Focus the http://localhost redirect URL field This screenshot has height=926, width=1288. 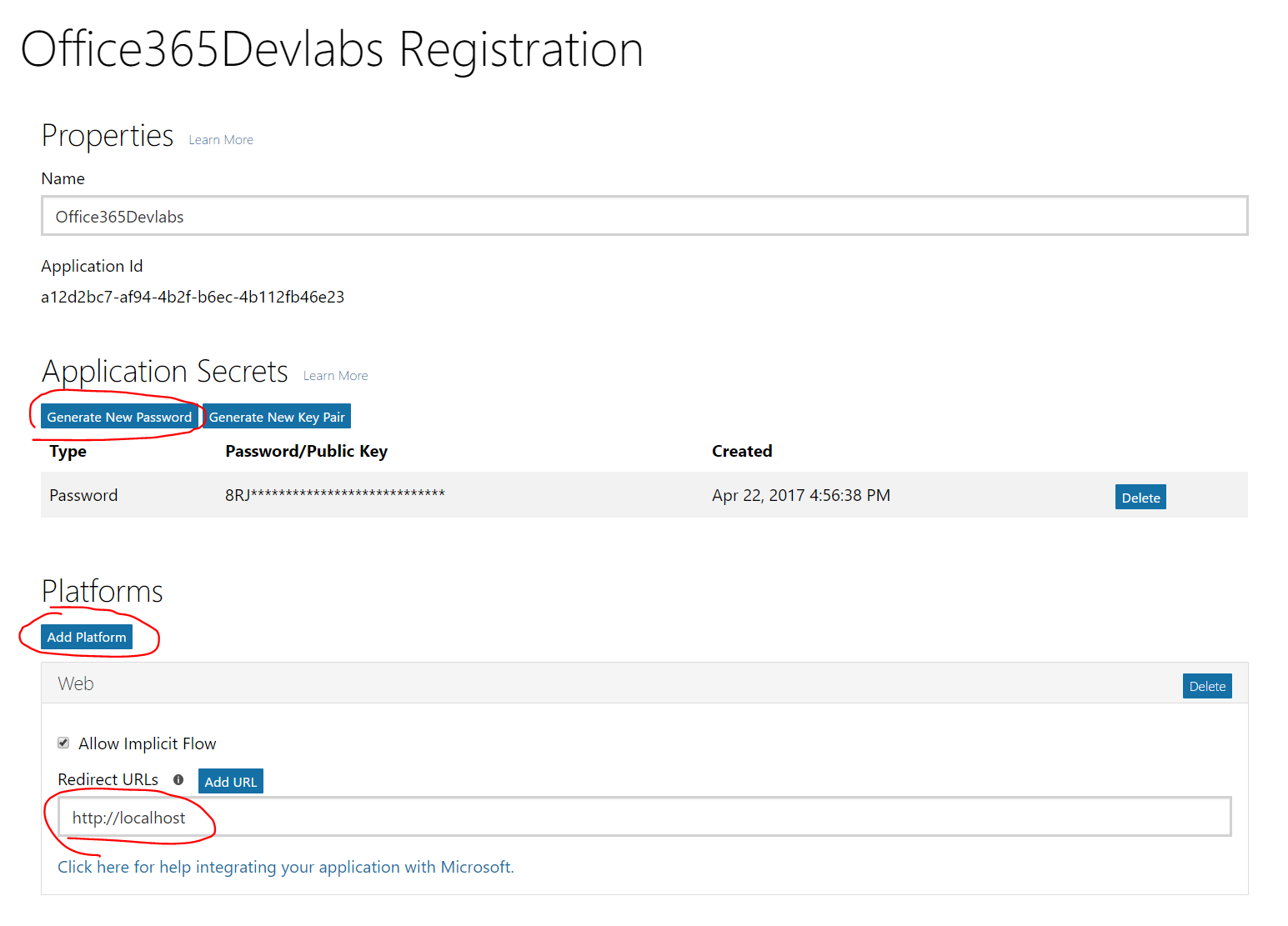pyautogui.click(x=644, y=817)
